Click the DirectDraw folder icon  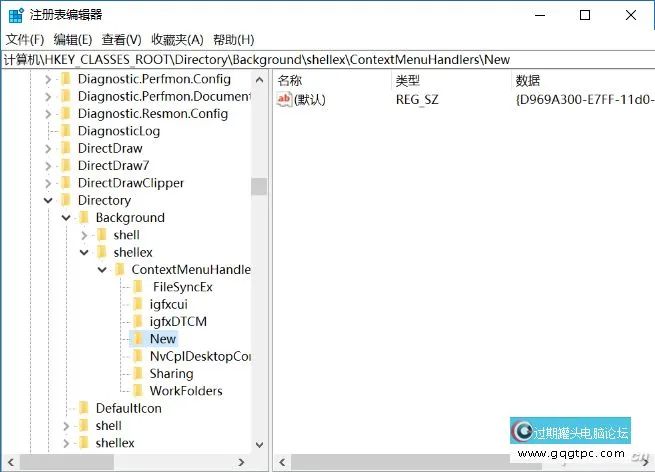[x=66, y=148]
